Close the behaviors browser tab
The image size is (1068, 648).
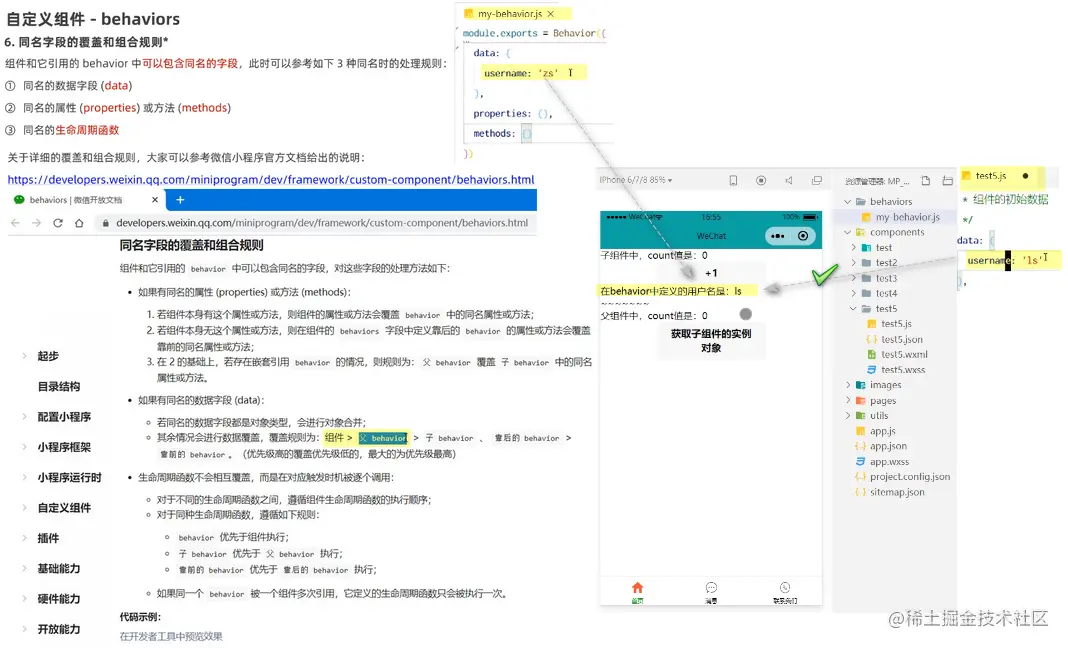pyautogui.click(x=155, y=200)
